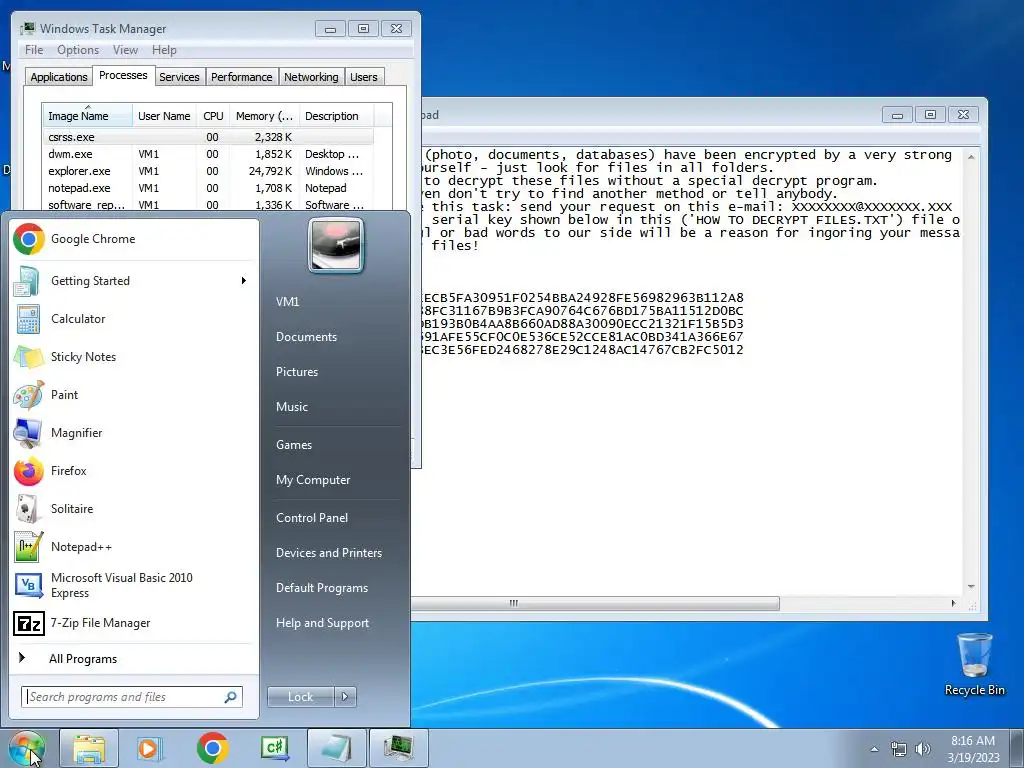
Task: Open the File menu in Task Manager
Action: (34, 50)
